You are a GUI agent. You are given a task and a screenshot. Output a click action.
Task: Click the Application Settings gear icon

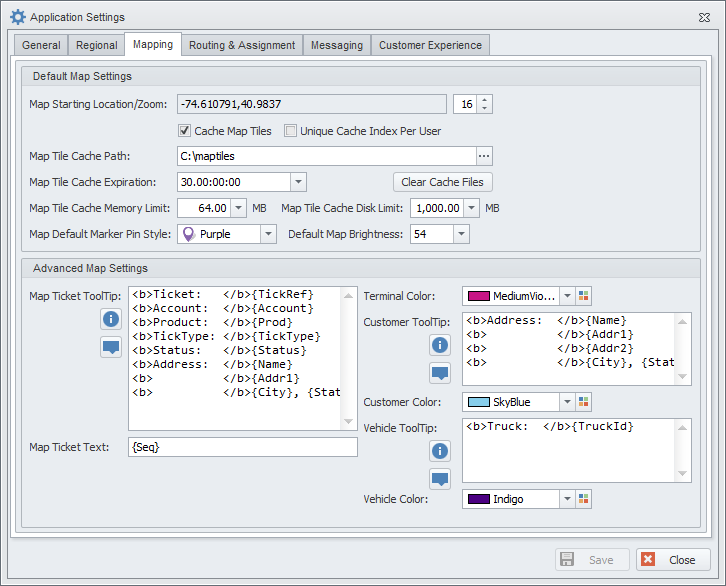[x=18, y=17]
